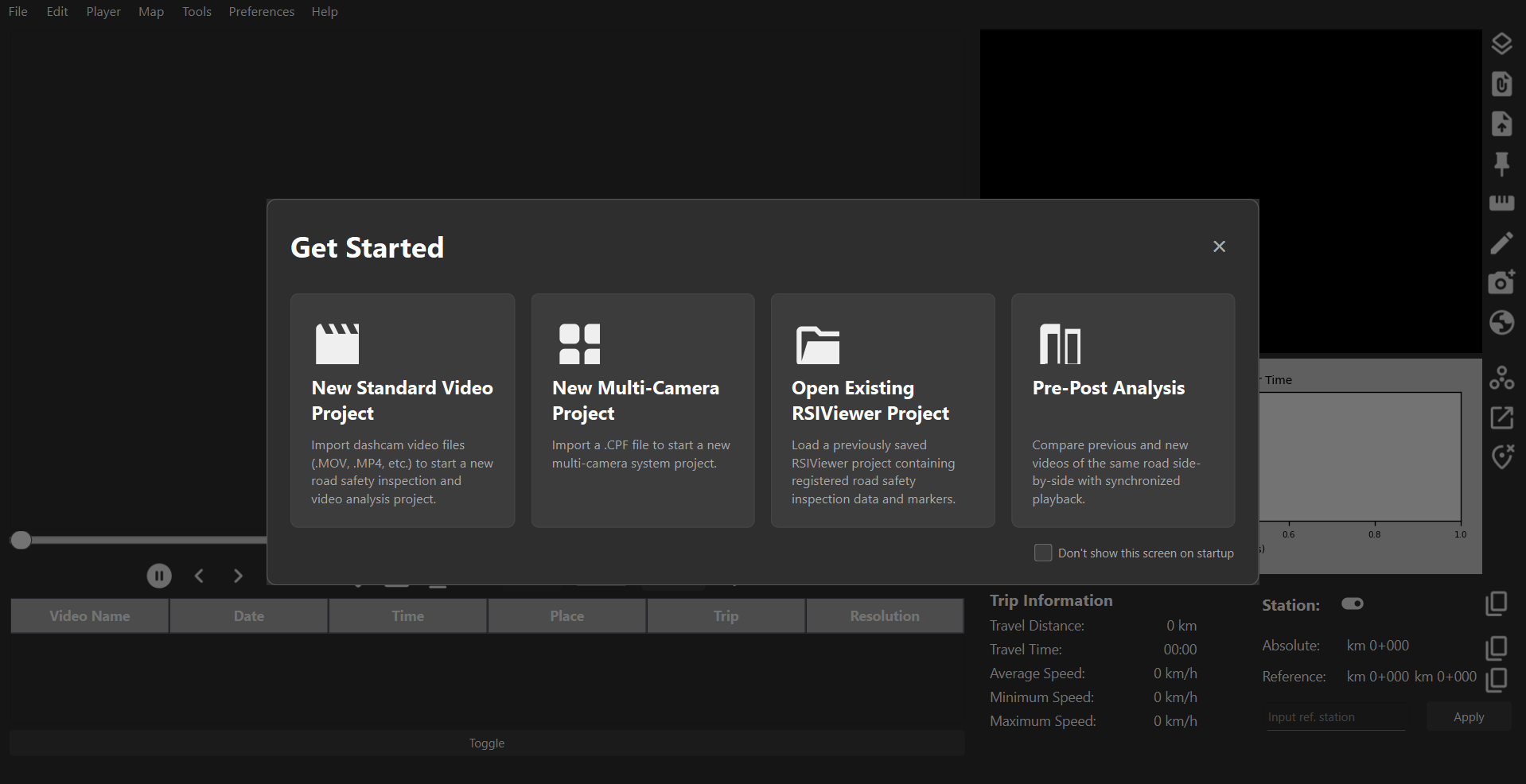Select the pushpin marker tool
Image resolution: width=1526 pixels, height=784 pixels.
tap(1501, 164)
